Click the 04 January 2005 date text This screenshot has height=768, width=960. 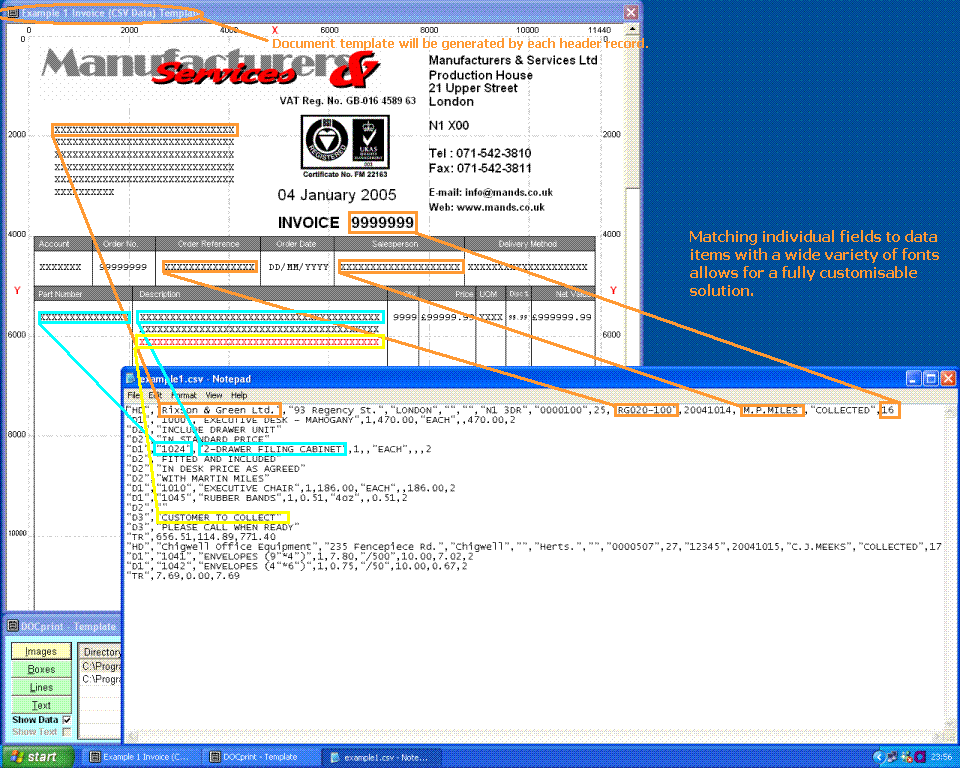click(x=337, y=195)
